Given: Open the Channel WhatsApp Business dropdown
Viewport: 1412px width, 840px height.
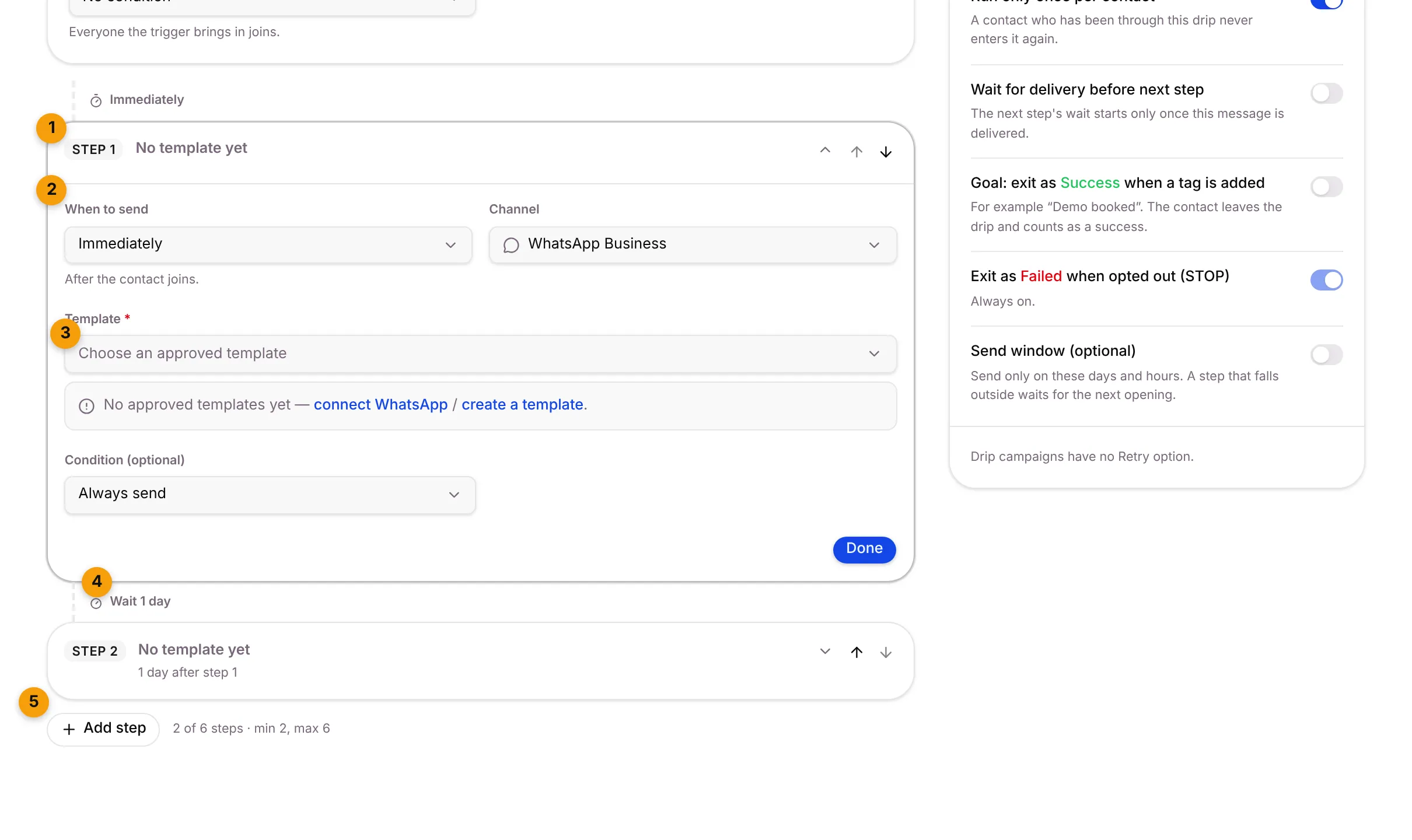Looking at the screenshot, I should tap(693, 244).
